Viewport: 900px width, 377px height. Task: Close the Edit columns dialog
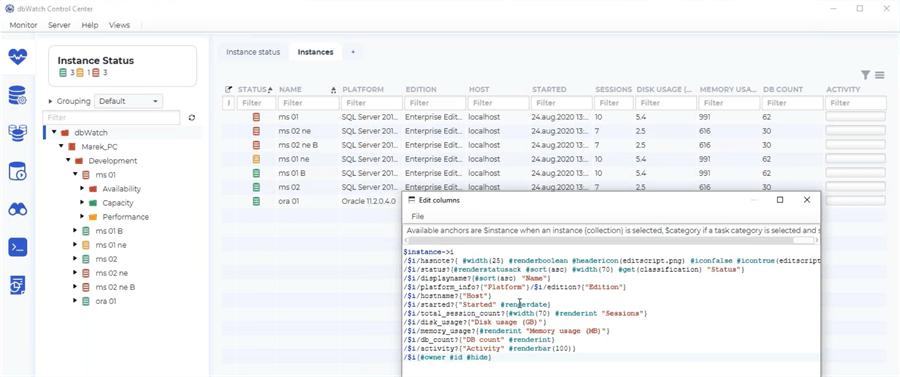tap(807, 200)
